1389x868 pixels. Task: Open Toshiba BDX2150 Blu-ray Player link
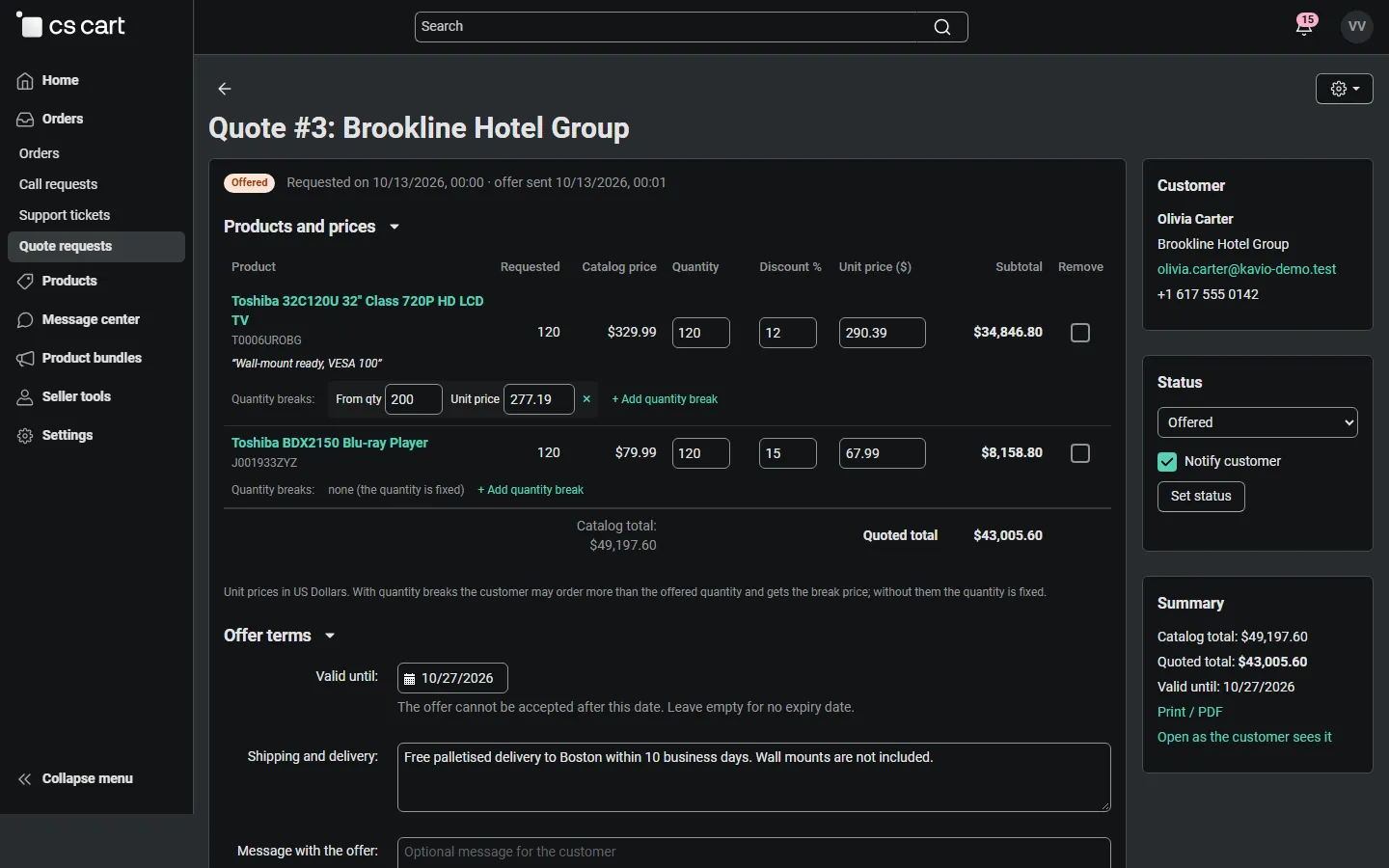(x=330, y=443)
